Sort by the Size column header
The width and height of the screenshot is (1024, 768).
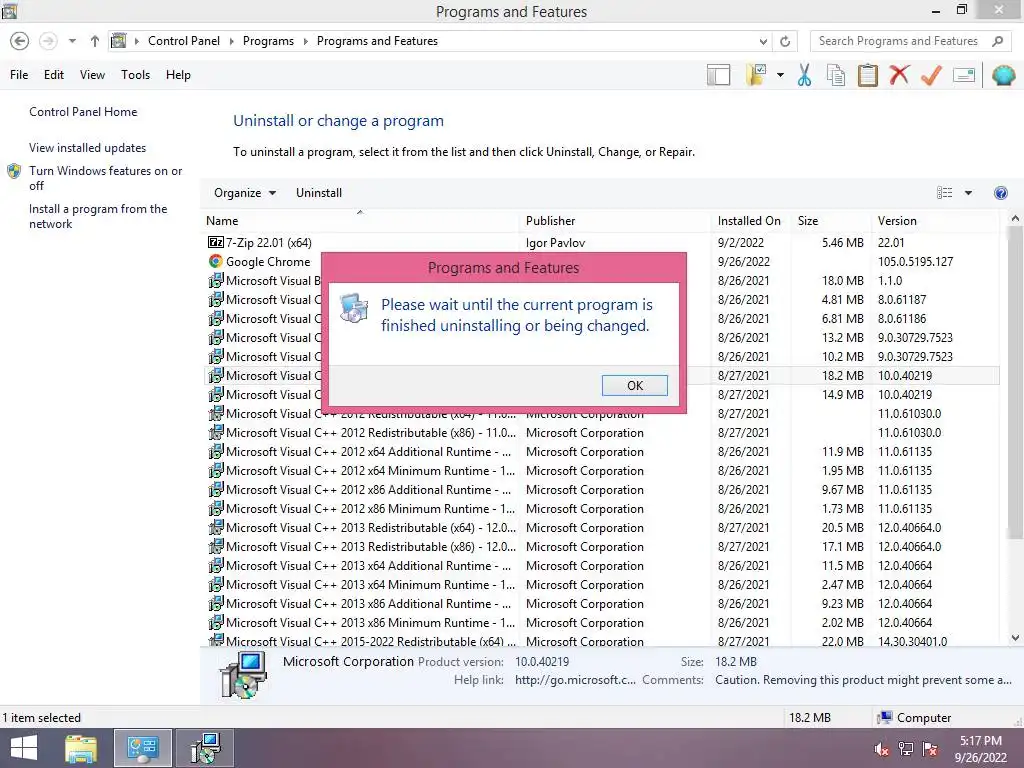[x=829, y=221]
